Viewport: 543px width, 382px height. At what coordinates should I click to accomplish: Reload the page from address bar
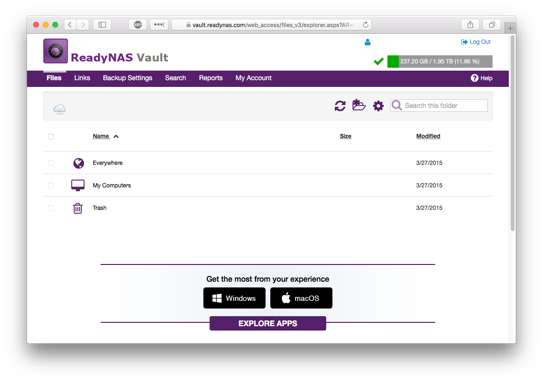365,25
